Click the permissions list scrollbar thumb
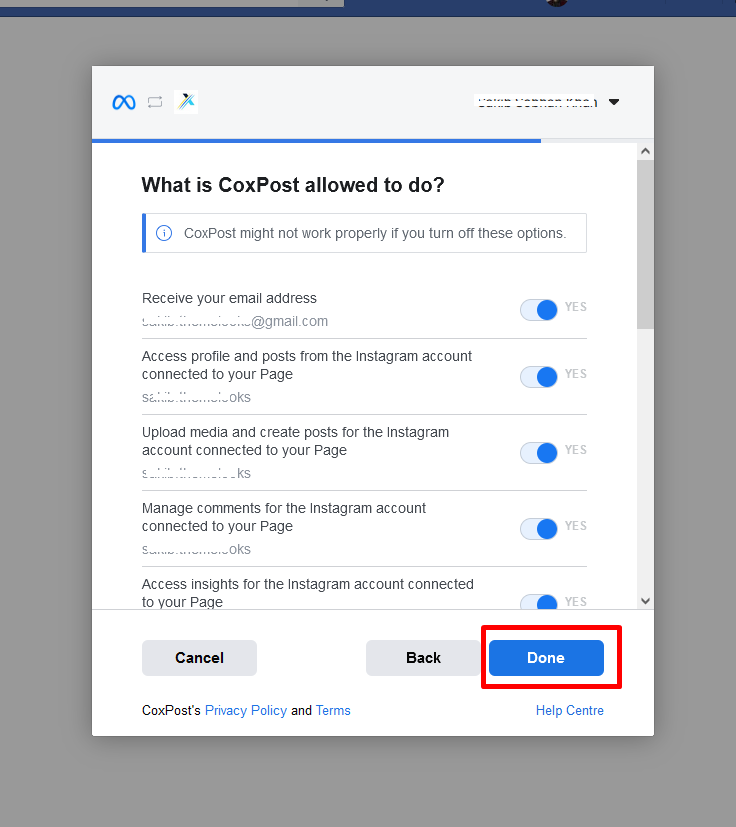 [x=645, y=243]
